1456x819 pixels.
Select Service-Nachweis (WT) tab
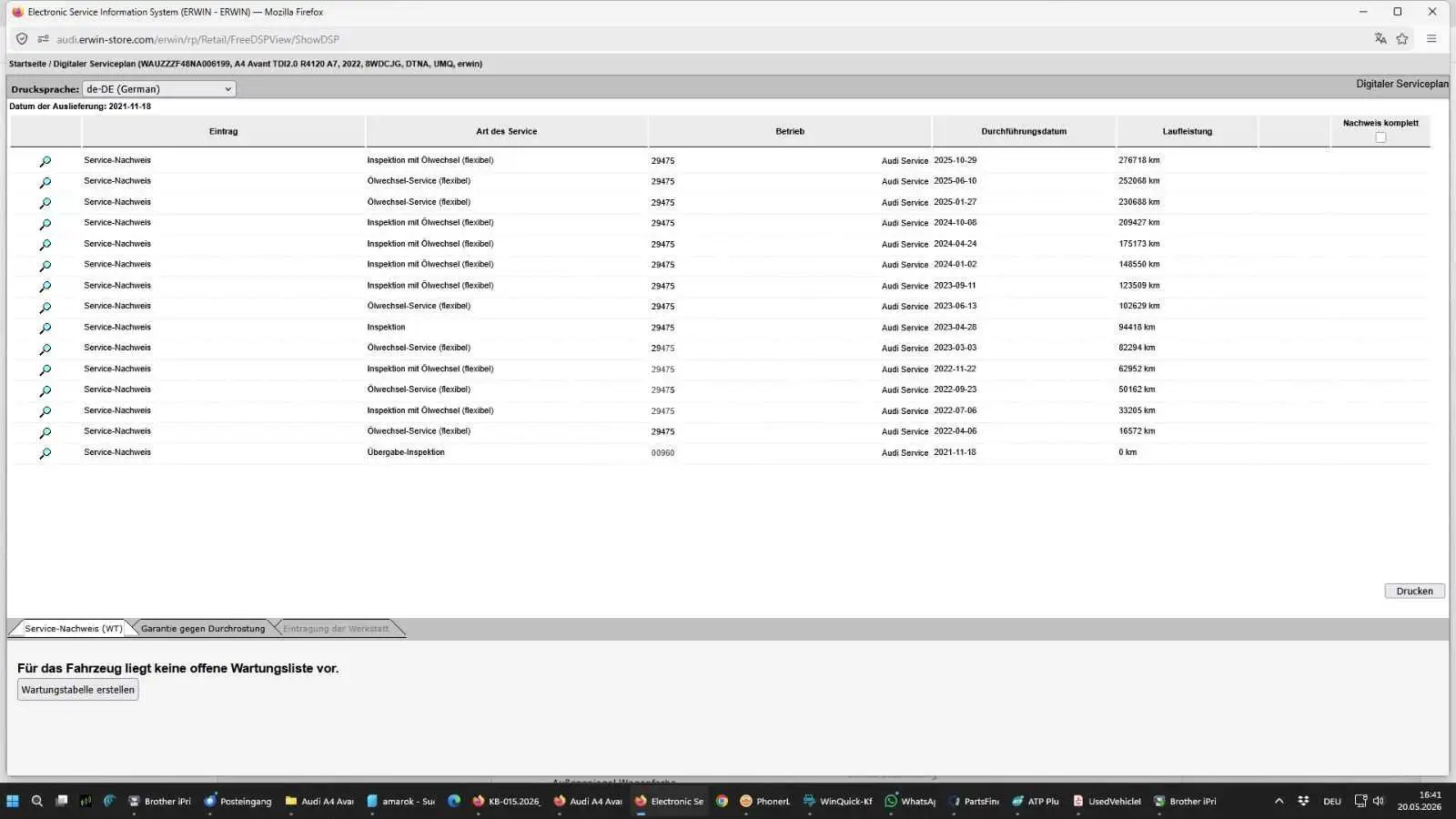(73, 629)
